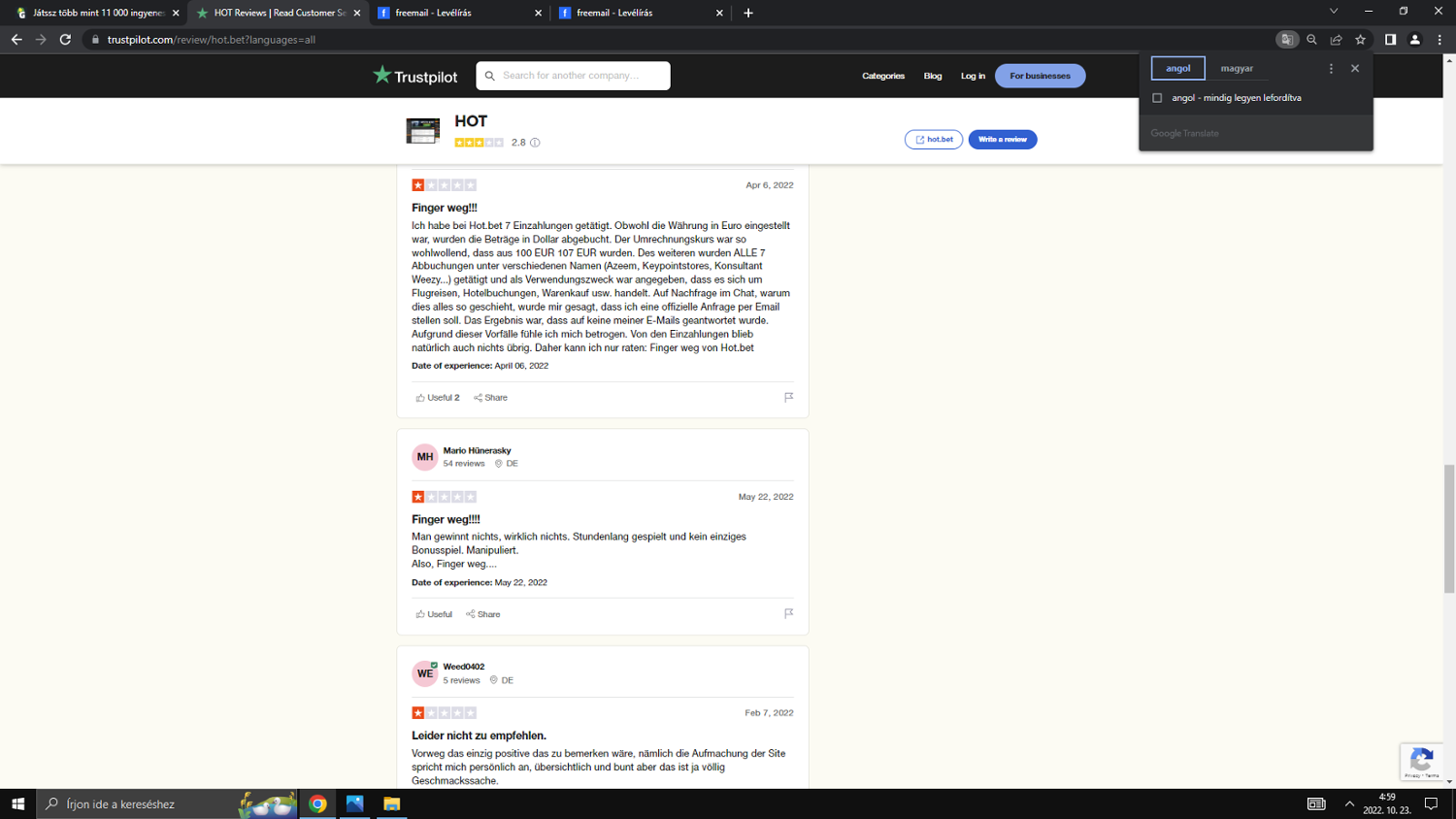Click the browser address bar

point(679,40)
